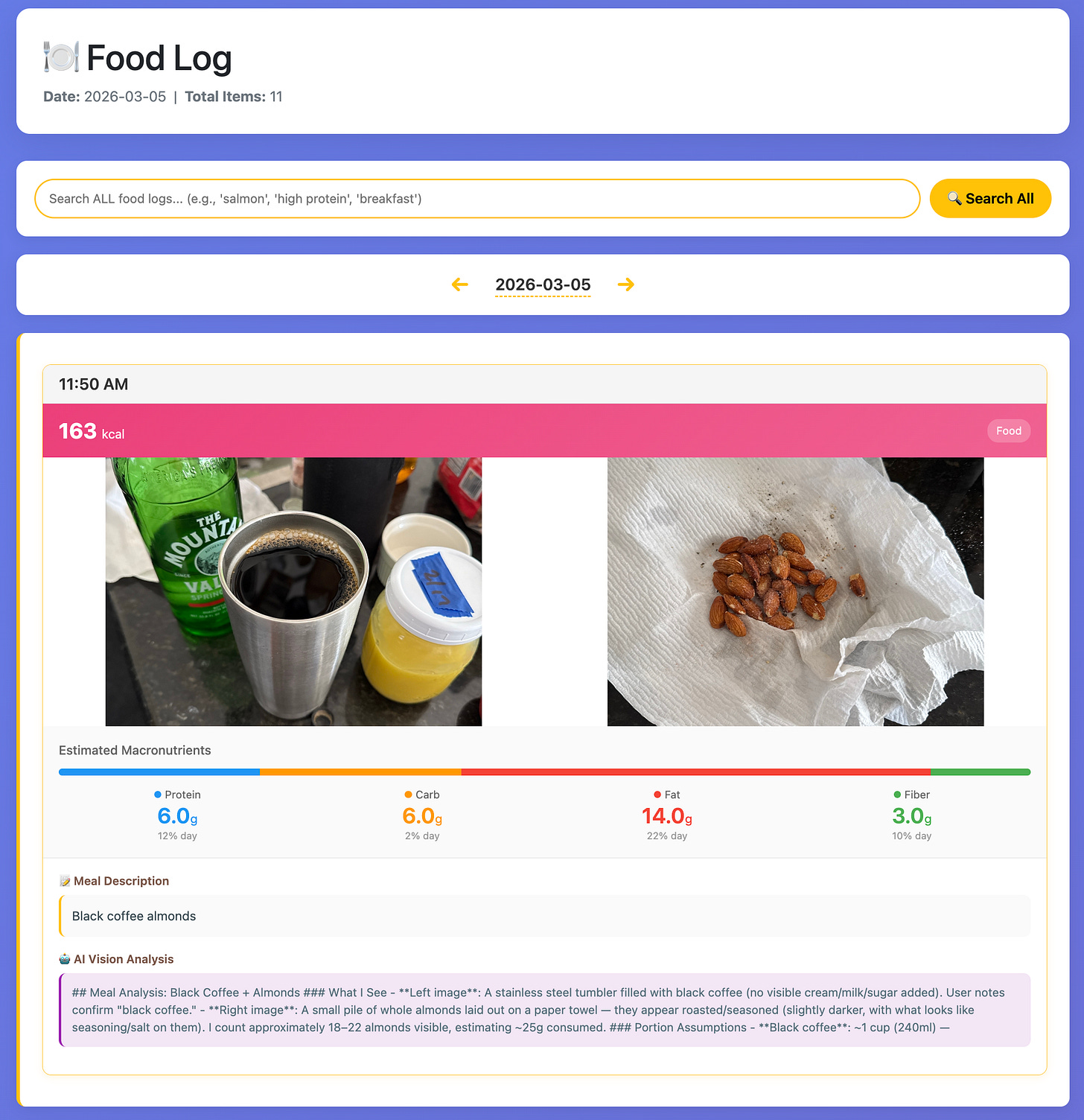Click the robot icon beside AI Vision Analysis
The image size is (1084, 1120).
tap(65, 959)
